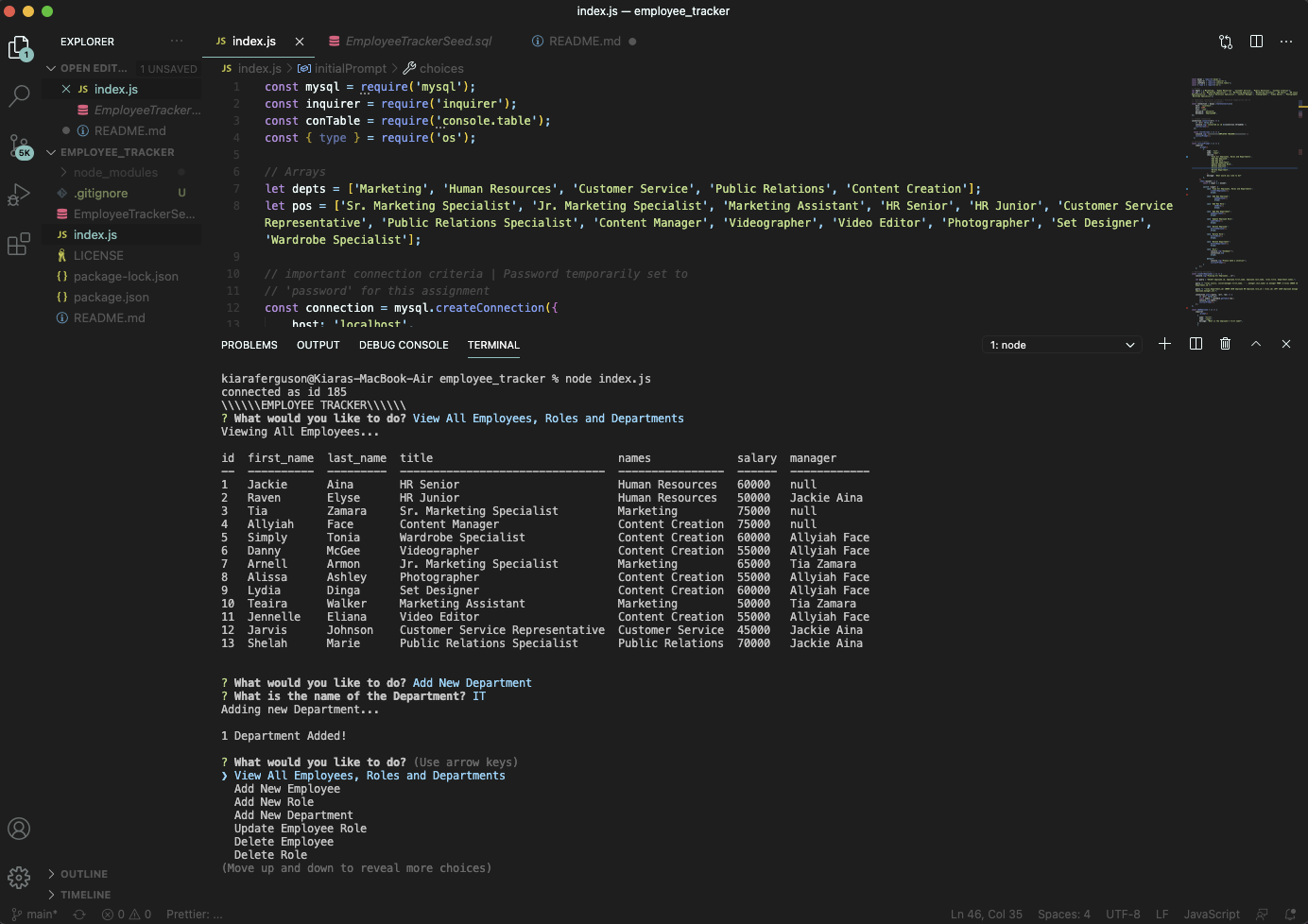1308x924 pixels.
Task: Open the Output panel tab
Action: [318, 345]
